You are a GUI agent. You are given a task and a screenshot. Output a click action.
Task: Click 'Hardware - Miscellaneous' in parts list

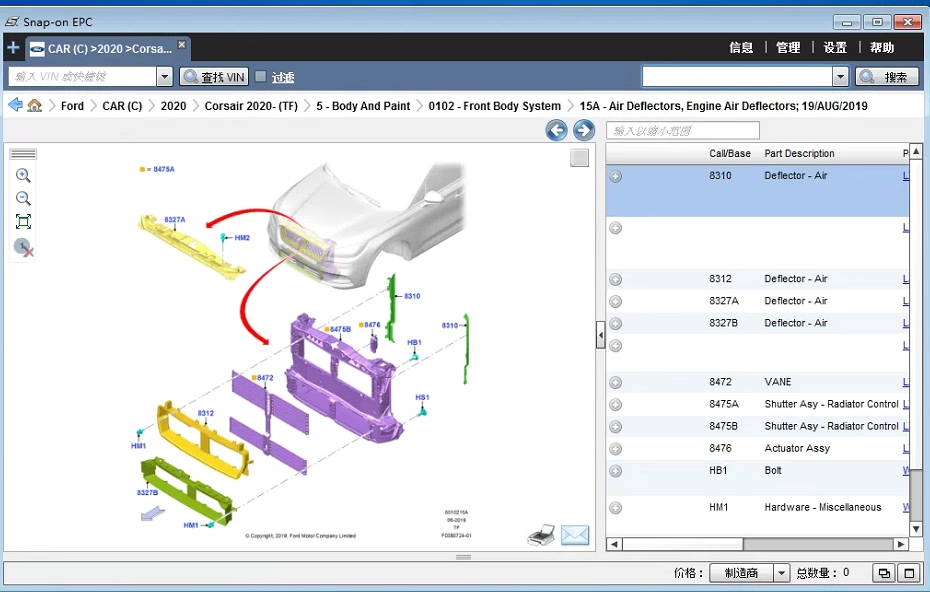point(823,507)
